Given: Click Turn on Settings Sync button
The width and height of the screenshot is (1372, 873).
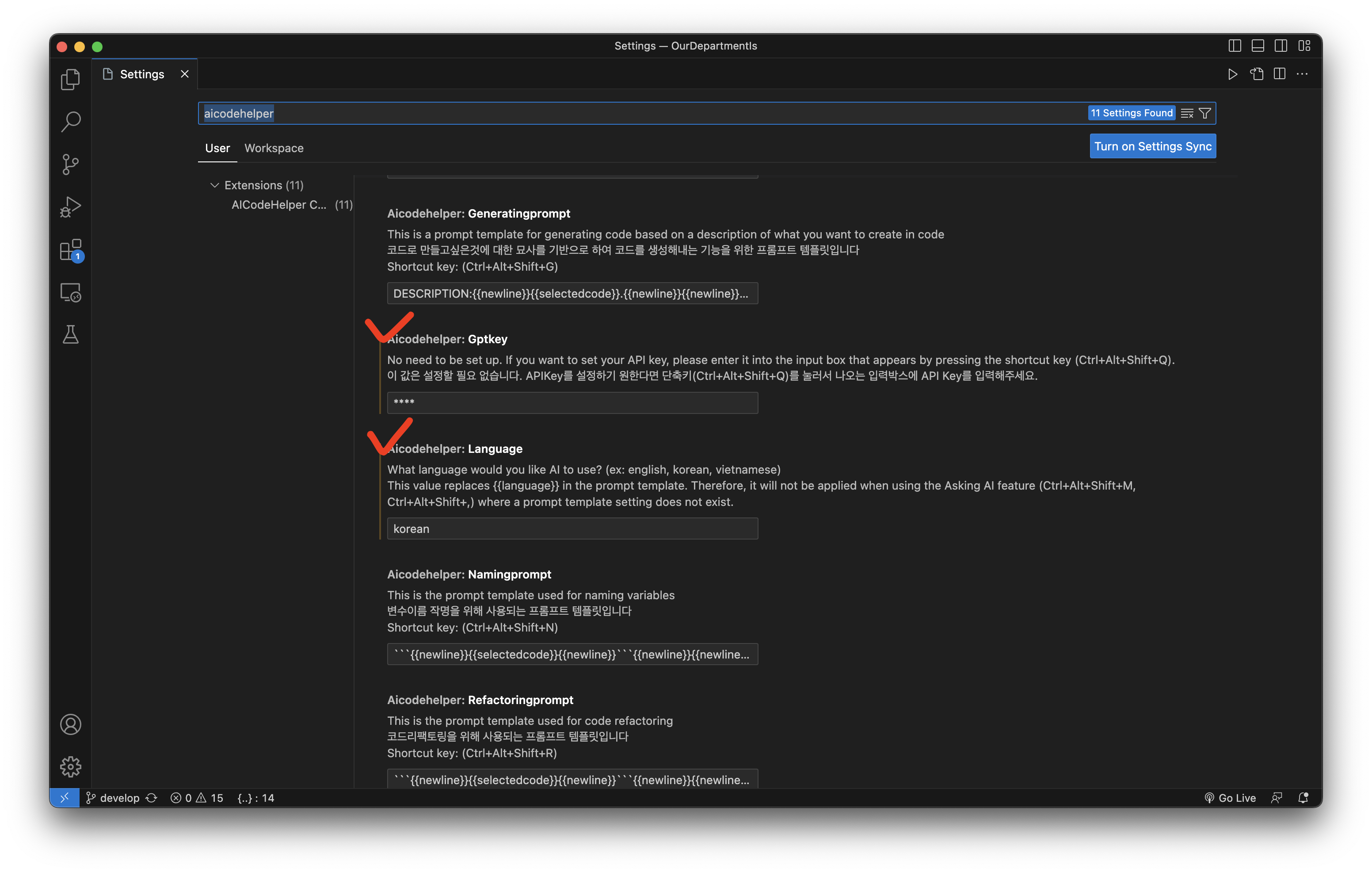Looking at the screenshot, I should pyautogui.click(x=1152, y=146).
